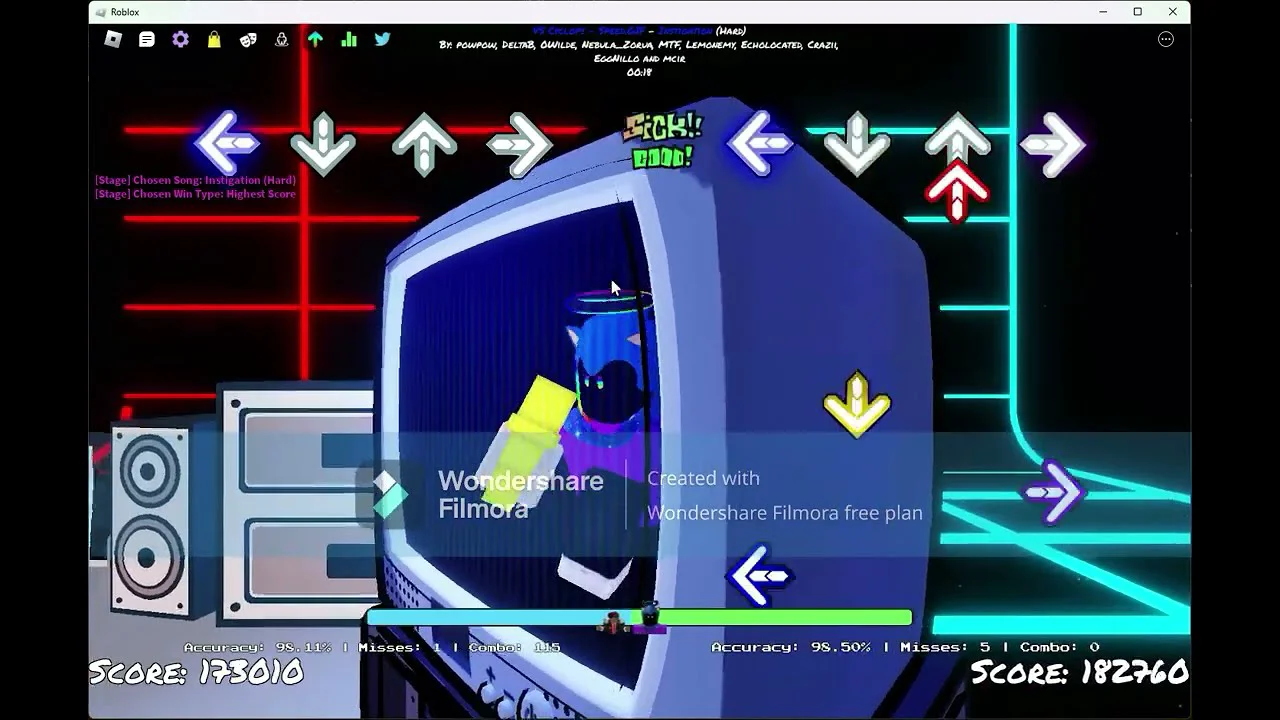This screenshot has width=1280, height=720.
Task: Open the purple gear settings icon
Action: click(180, 40)
